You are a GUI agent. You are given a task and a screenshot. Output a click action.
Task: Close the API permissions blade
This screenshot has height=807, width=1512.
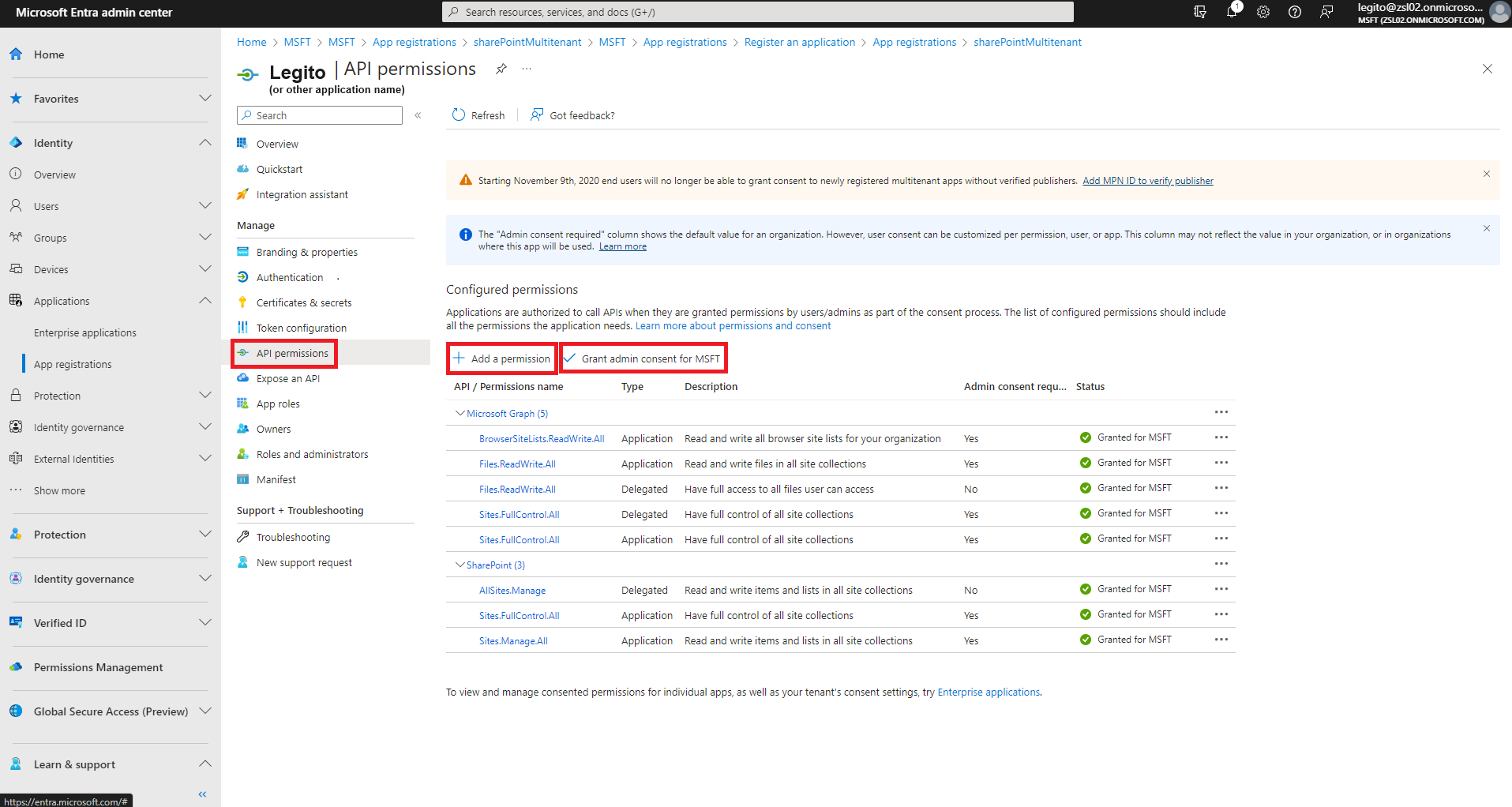(1488, 69)
